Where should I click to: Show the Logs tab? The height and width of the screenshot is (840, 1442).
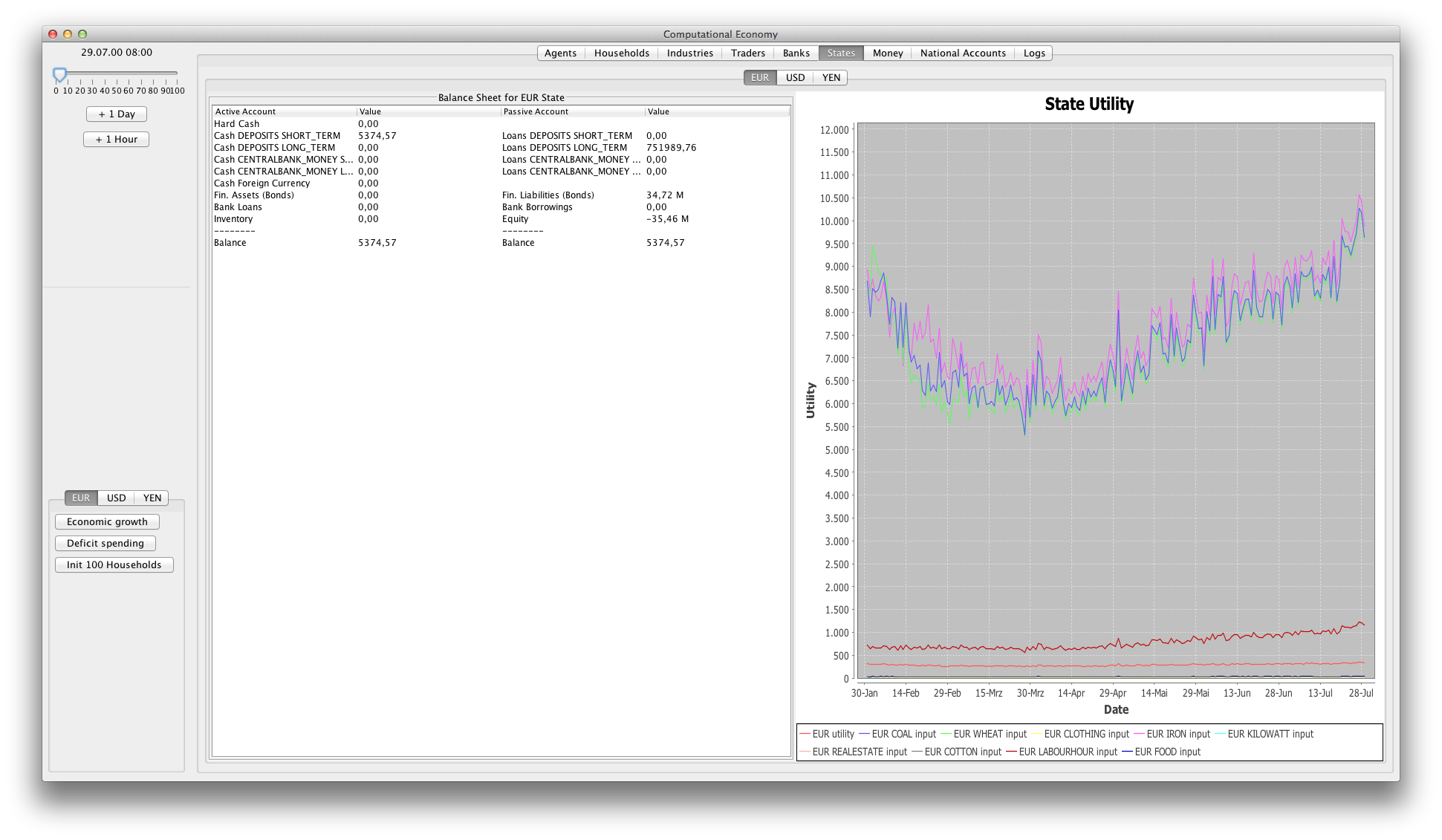coord(1033,53)
